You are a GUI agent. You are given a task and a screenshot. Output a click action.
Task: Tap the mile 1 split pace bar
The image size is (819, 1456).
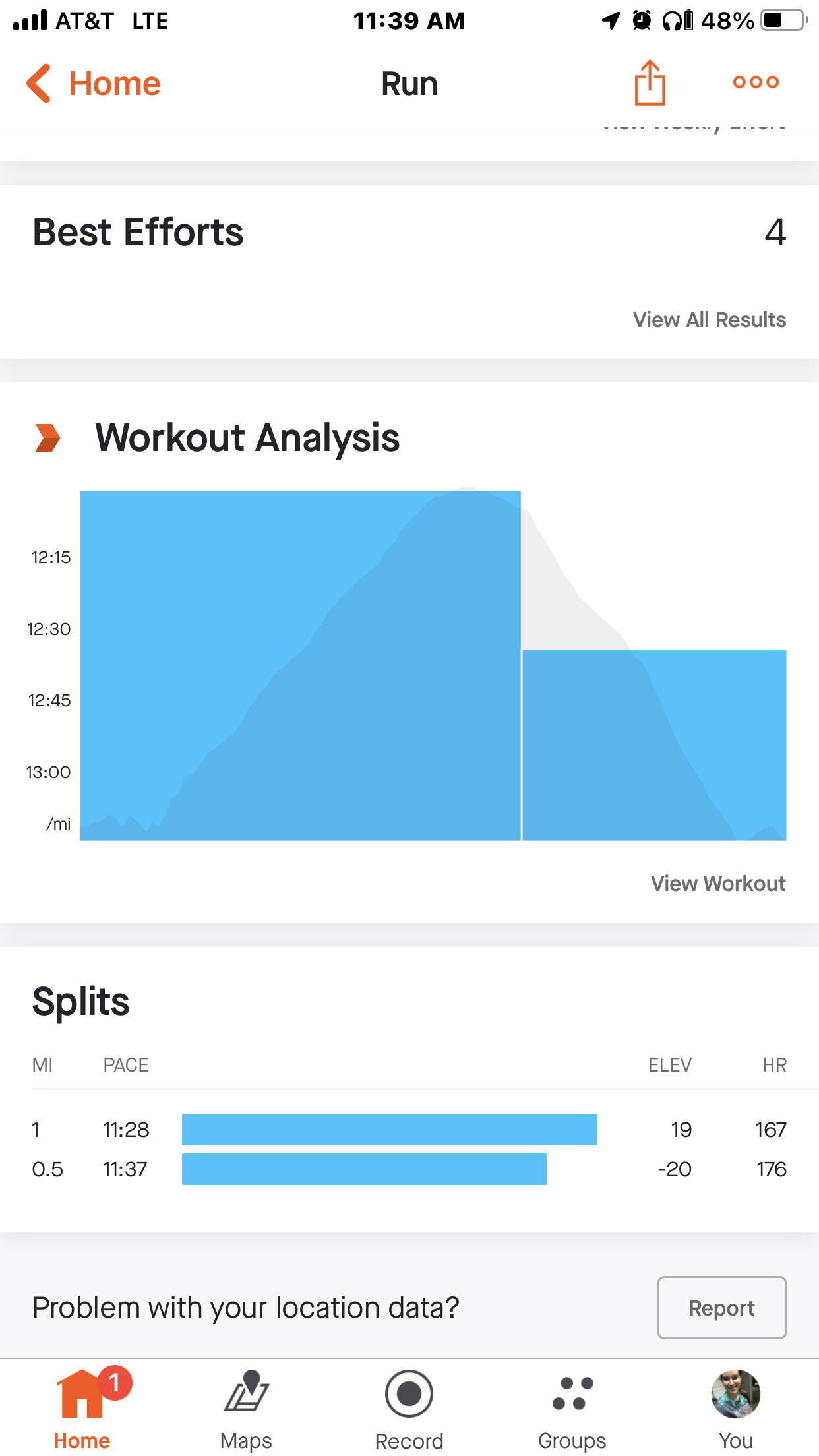389,1130
